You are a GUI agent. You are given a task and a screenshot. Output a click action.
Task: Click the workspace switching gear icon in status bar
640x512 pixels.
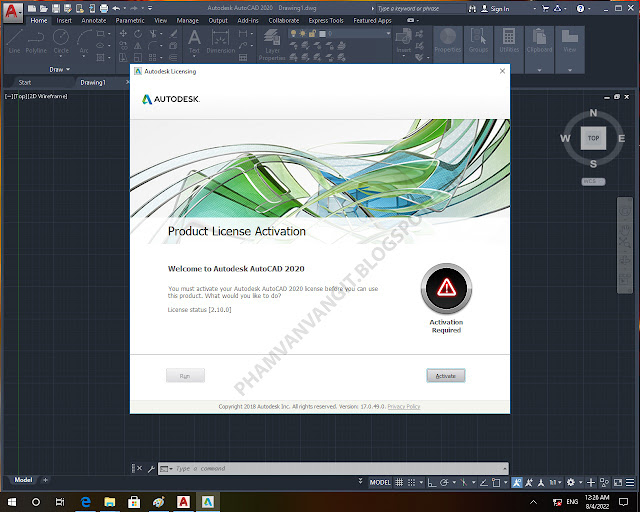tap(571, 483)
